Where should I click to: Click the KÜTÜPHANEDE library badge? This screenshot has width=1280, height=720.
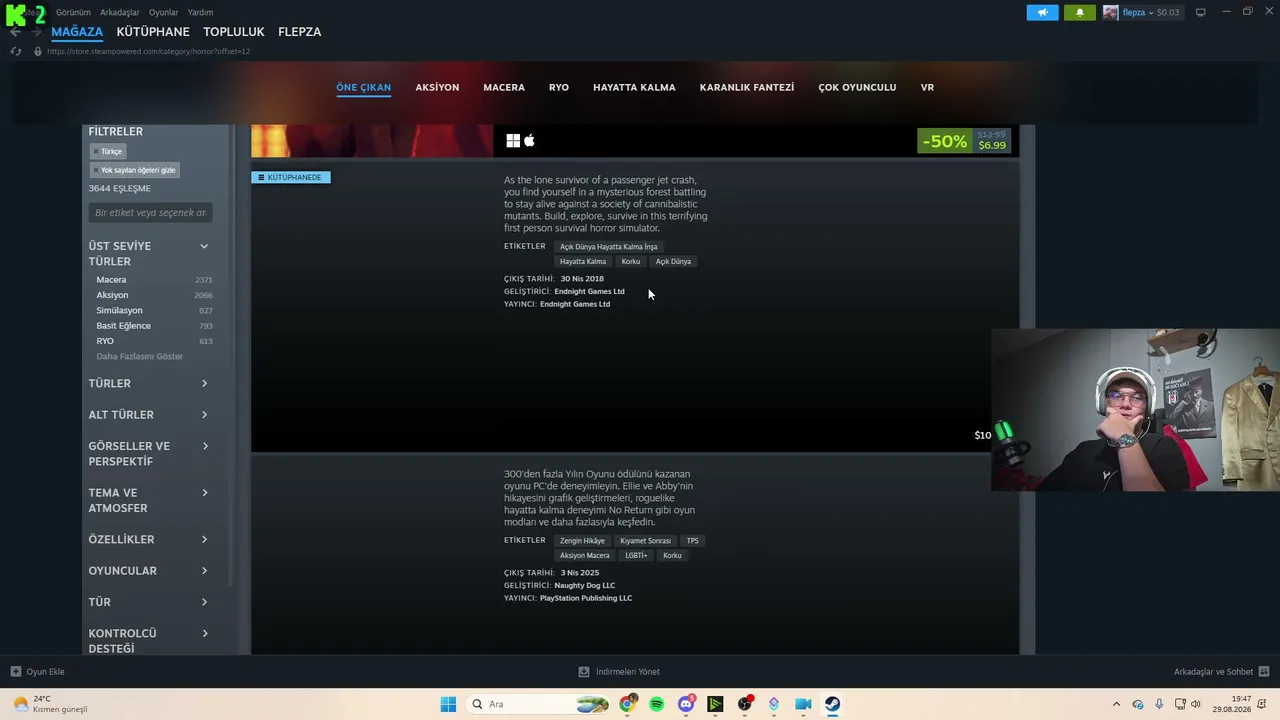tap(290, 177)
